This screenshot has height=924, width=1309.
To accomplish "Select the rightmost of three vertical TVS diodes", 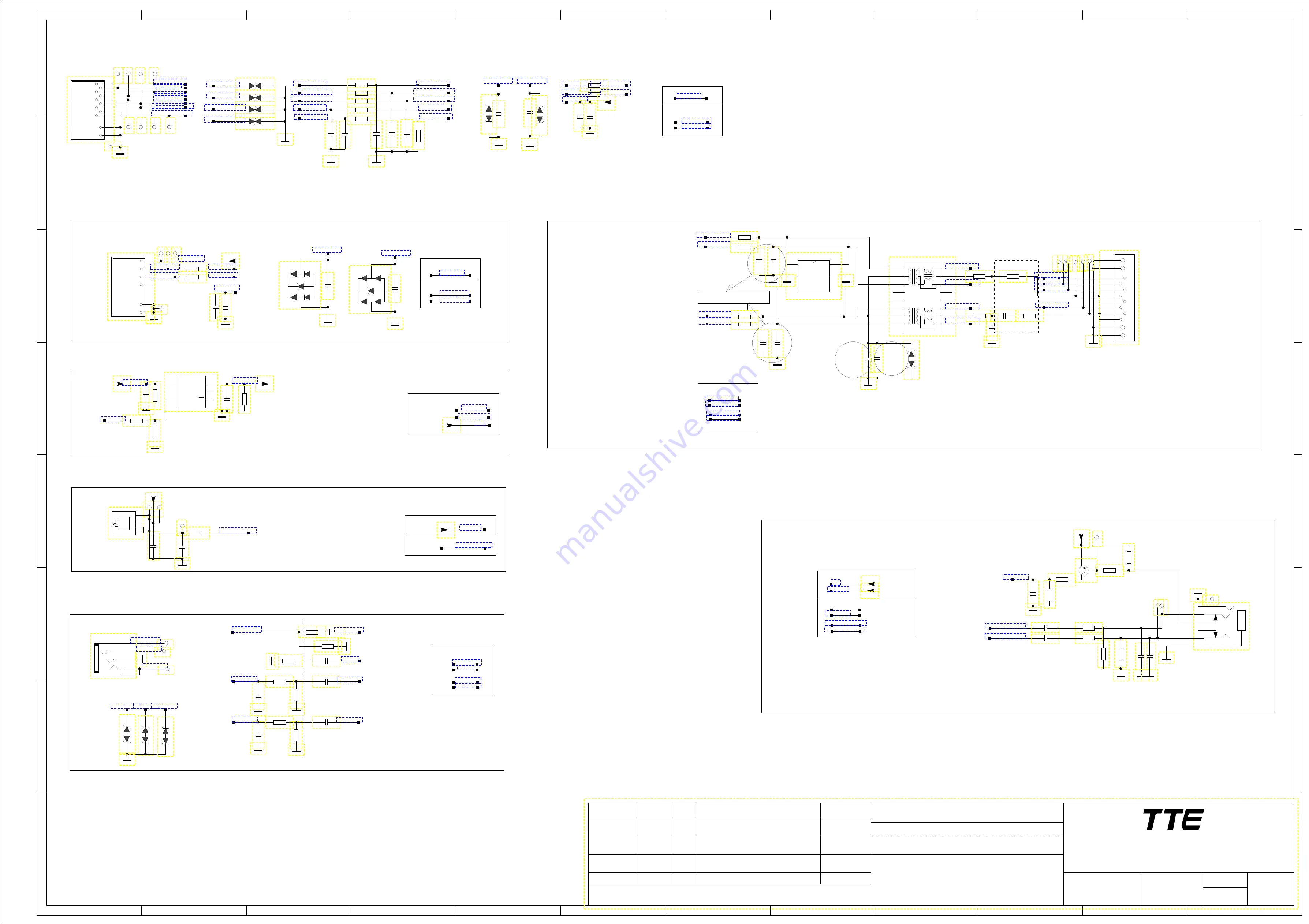I will coord(165,736).
